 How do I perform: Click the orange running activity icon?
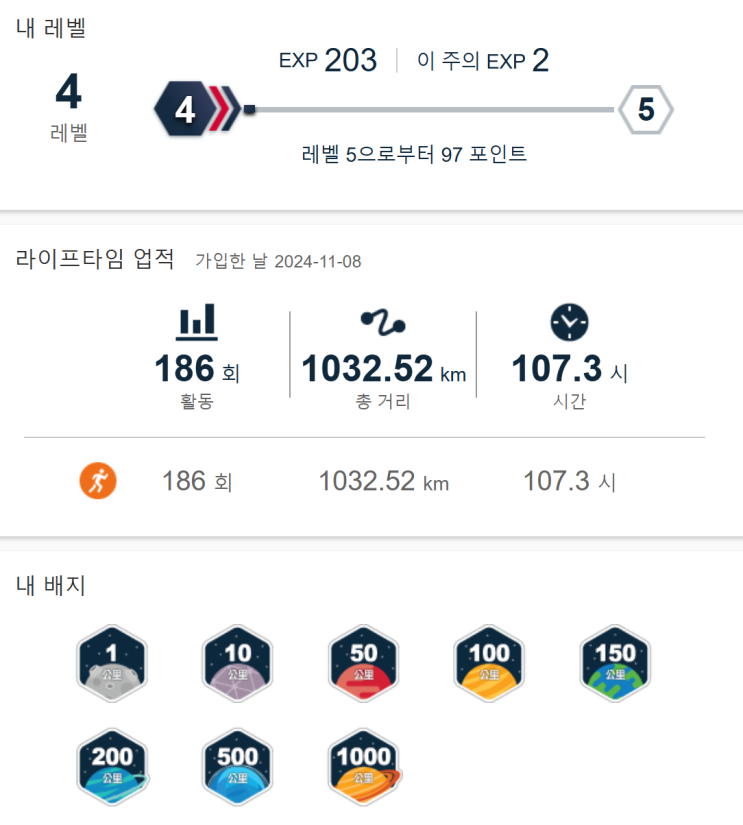98,482
